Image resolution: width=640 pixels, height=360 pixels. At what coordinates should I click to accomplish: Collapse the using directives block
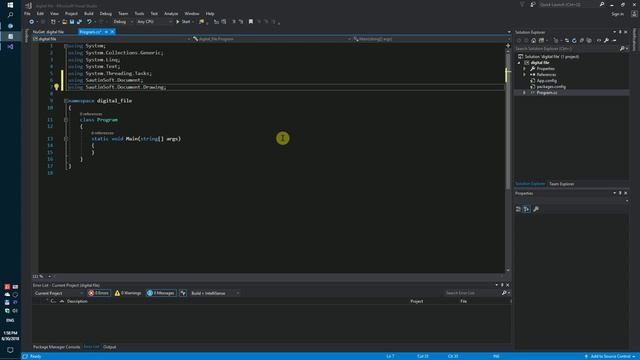[x=66, y=46]
